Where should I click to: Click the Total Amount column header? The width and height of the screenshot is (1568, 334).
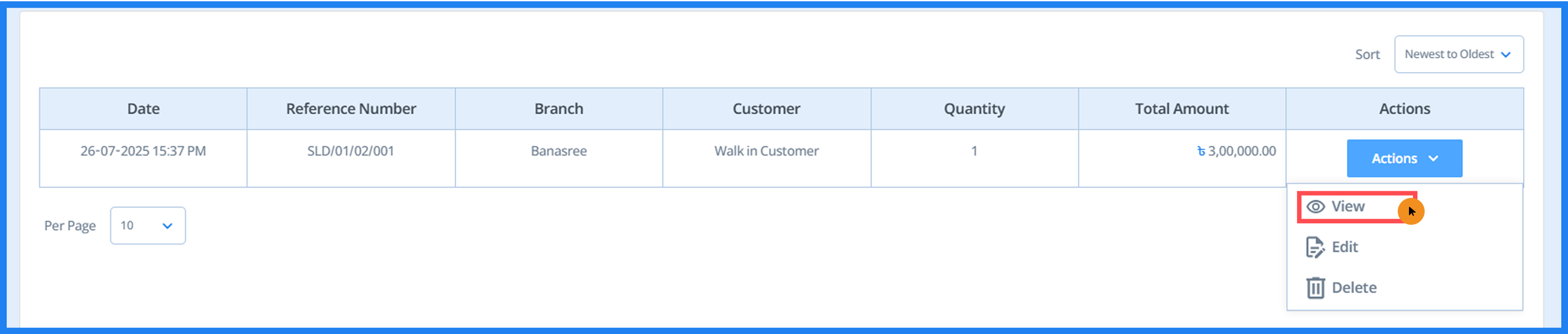point(1182,109)
